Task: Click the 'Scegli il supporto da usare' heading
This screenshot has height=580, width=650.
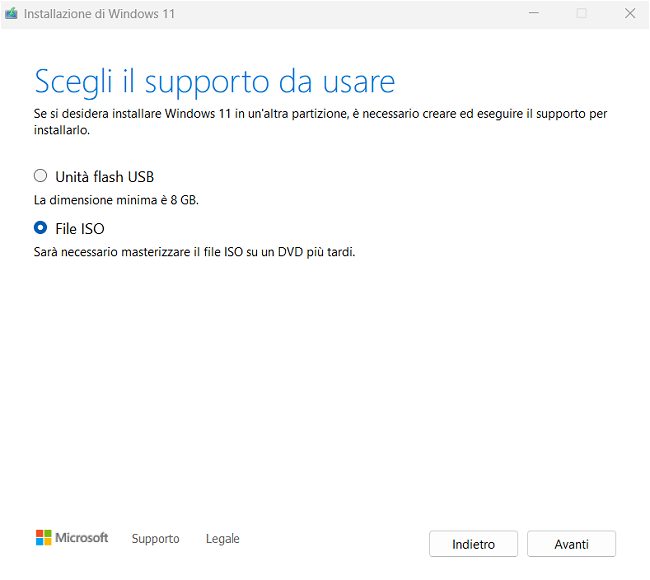Action: pos(214,81)
